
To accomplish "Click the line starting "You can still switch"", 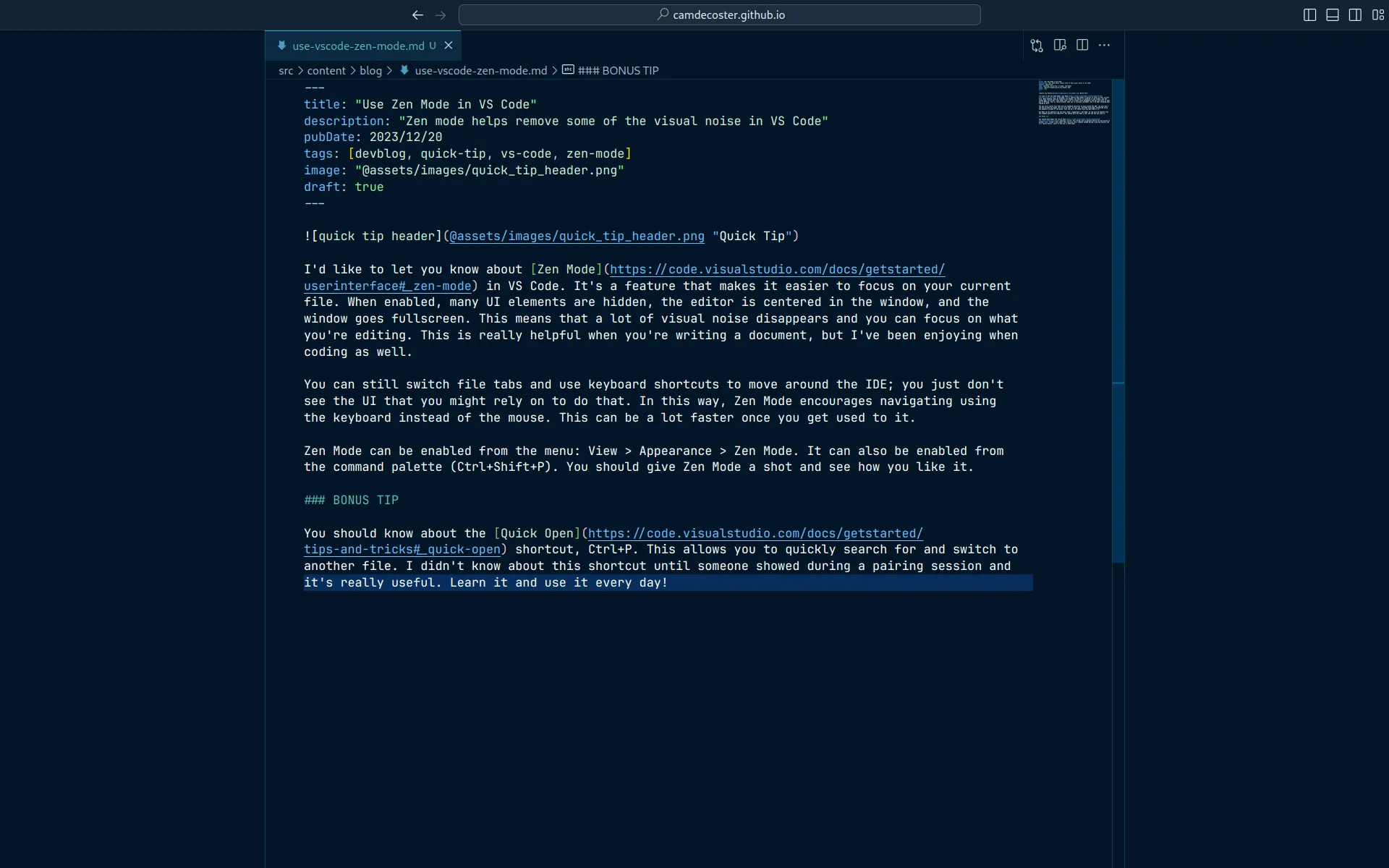I will [653, 385].
